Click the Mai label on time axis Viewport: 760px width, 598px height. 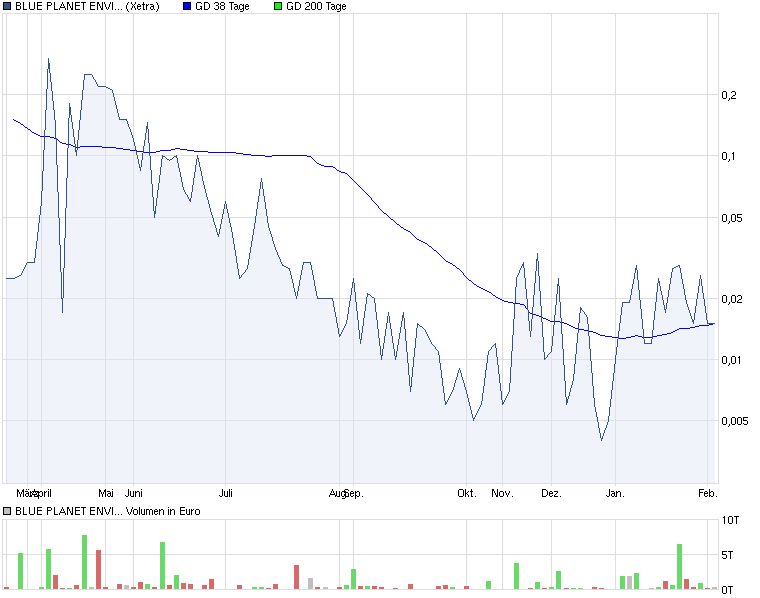point(106,493)
